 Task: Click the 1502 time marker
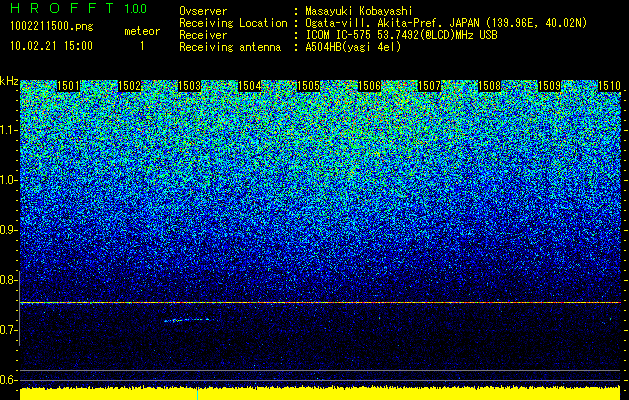129,86
